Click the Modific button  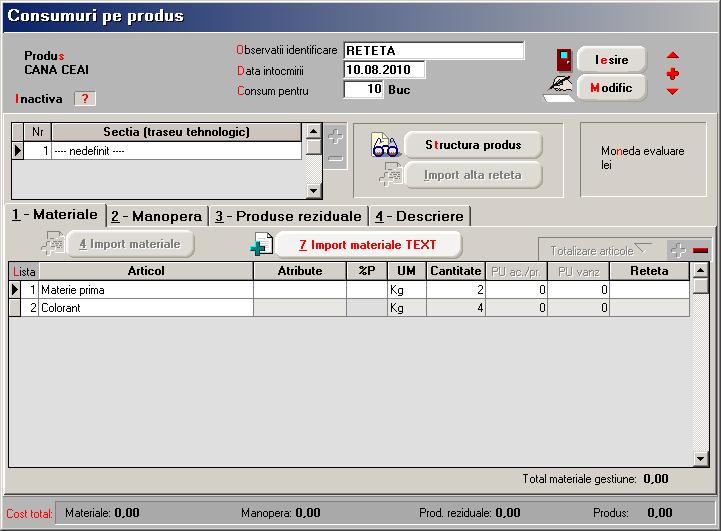click(612, 88)
